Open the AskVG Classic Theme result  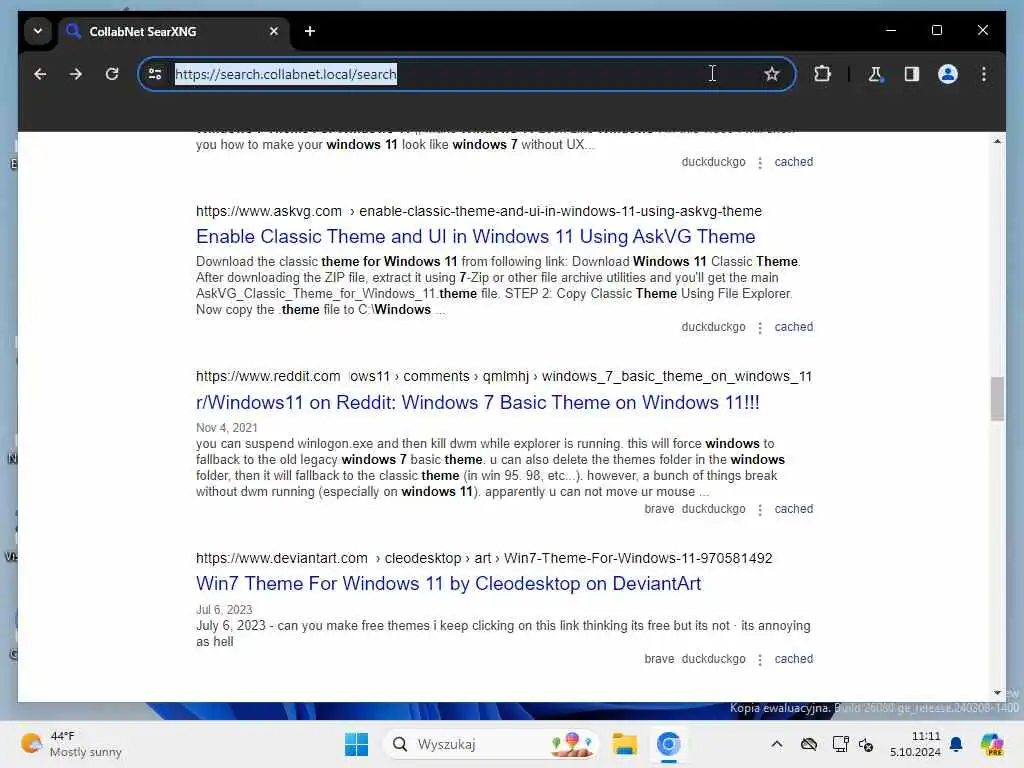pos(475,236)
